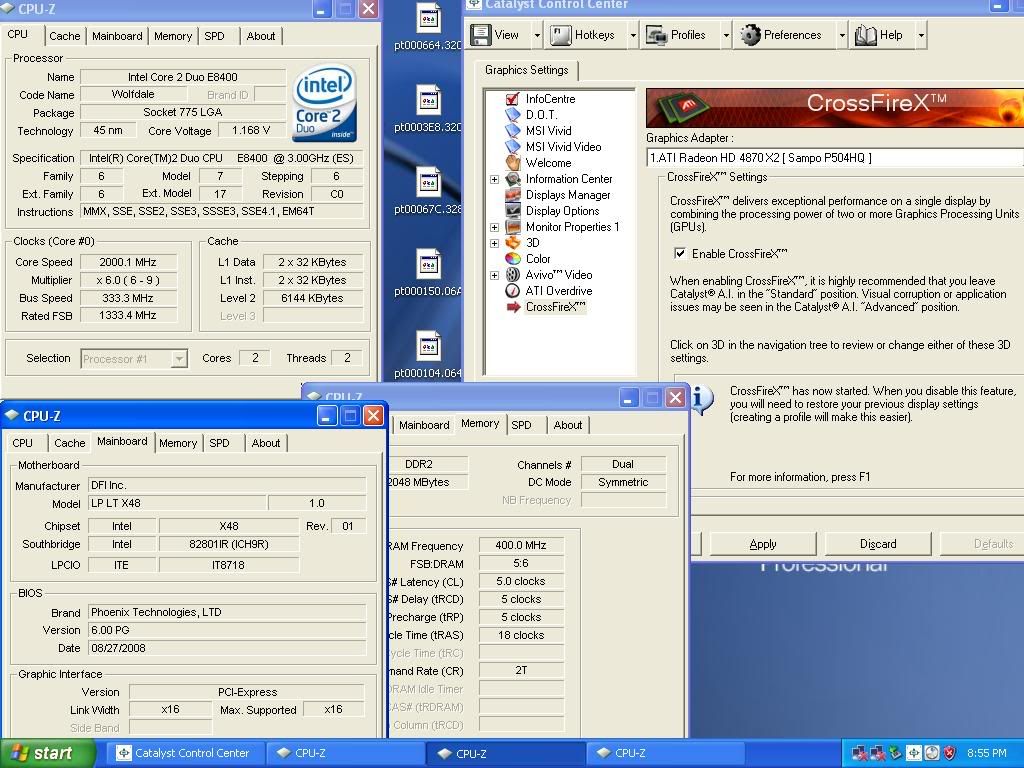Select desktop file pt0003E8.320
Viewport: 1024px width, 768px height.
pyautogui.click(x=428, y=108)
